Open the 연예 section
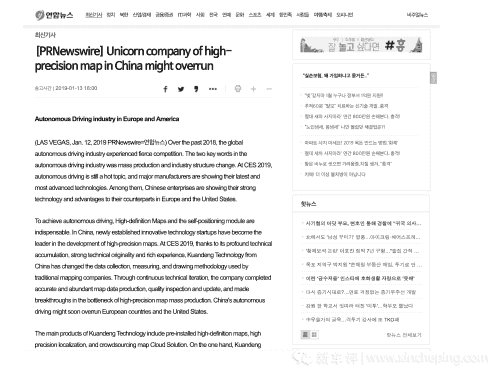Screen dimensions: 493x368 227,15
